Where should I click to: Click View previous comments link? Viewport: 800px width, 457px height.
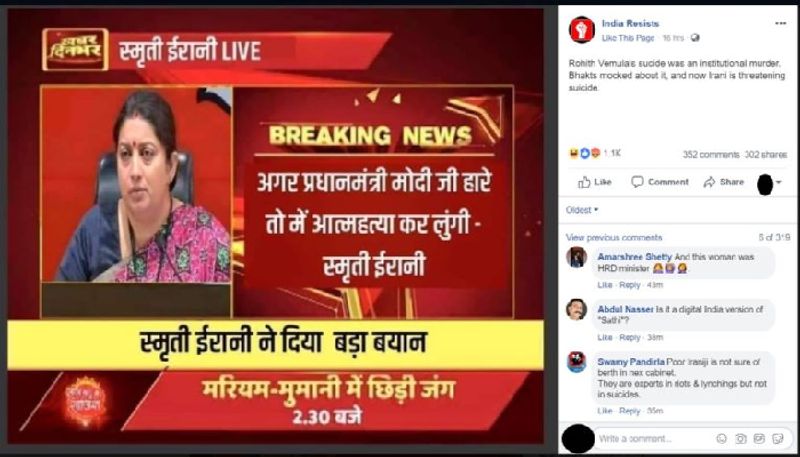tap(614, 238)
